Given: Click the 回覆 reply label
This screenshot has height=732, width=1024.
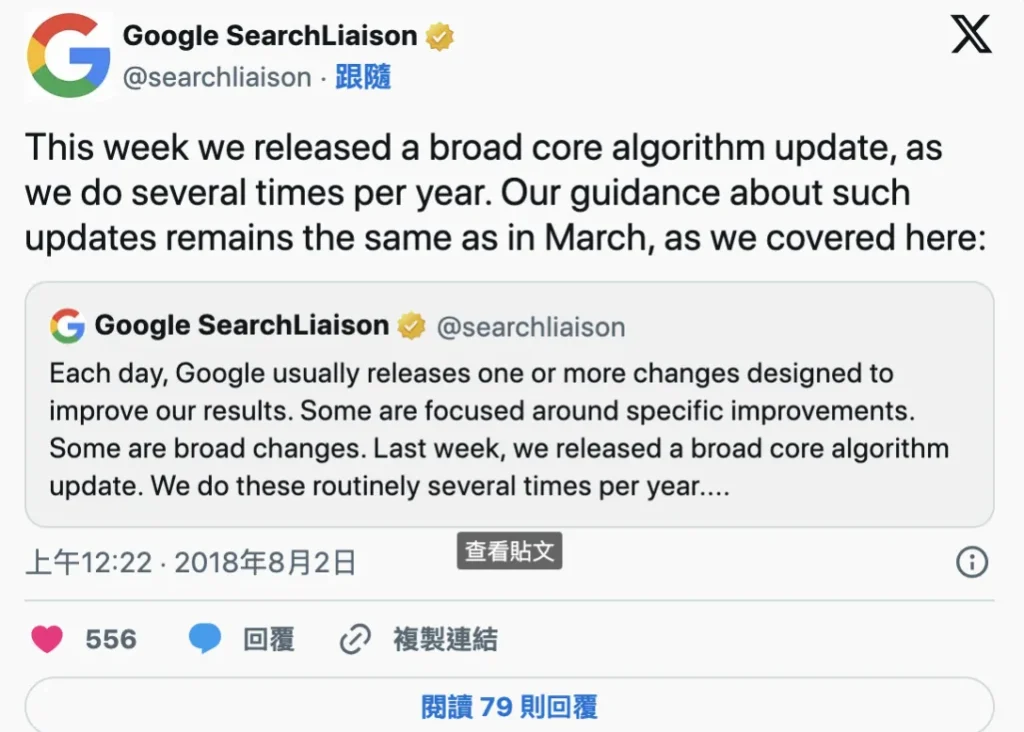Looking at the screenshot, I should tap(269, 639).
